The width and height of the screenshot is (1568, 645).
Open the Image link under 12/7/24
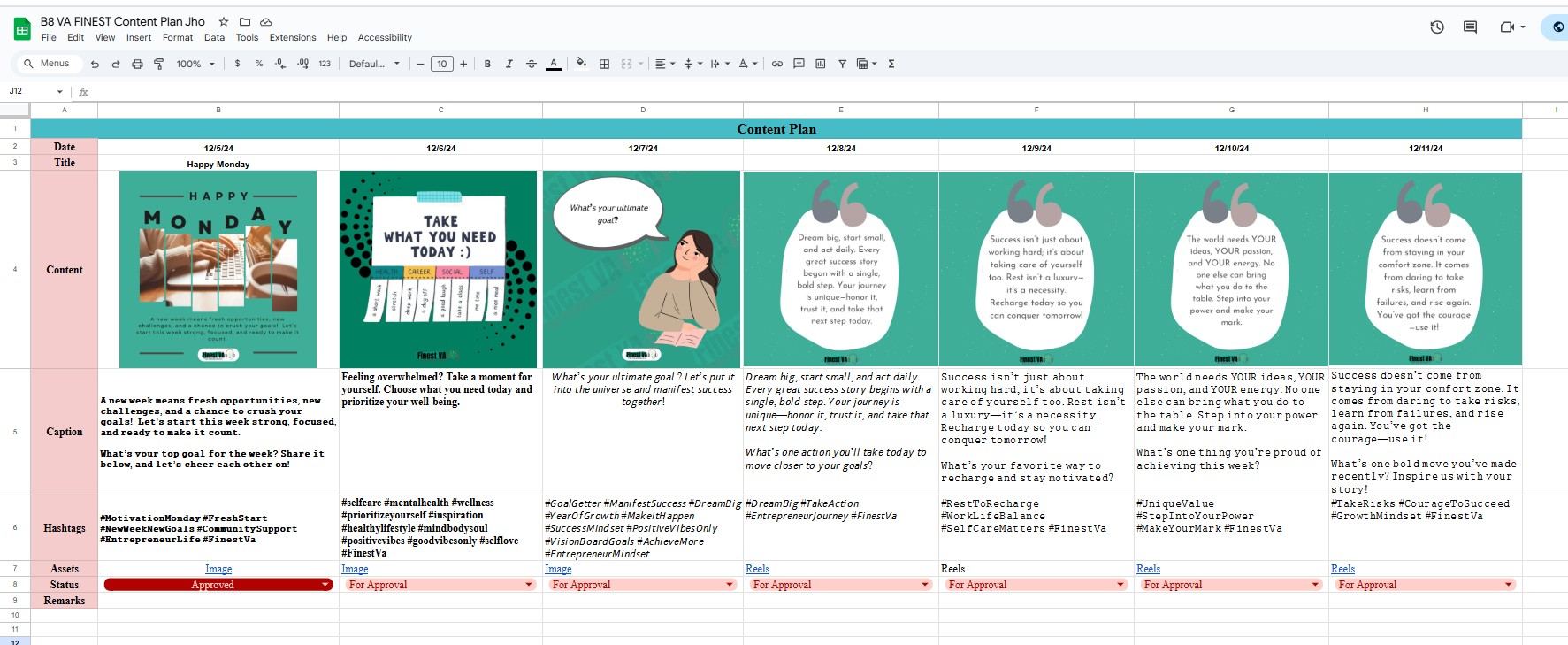[x=558, y=569]
